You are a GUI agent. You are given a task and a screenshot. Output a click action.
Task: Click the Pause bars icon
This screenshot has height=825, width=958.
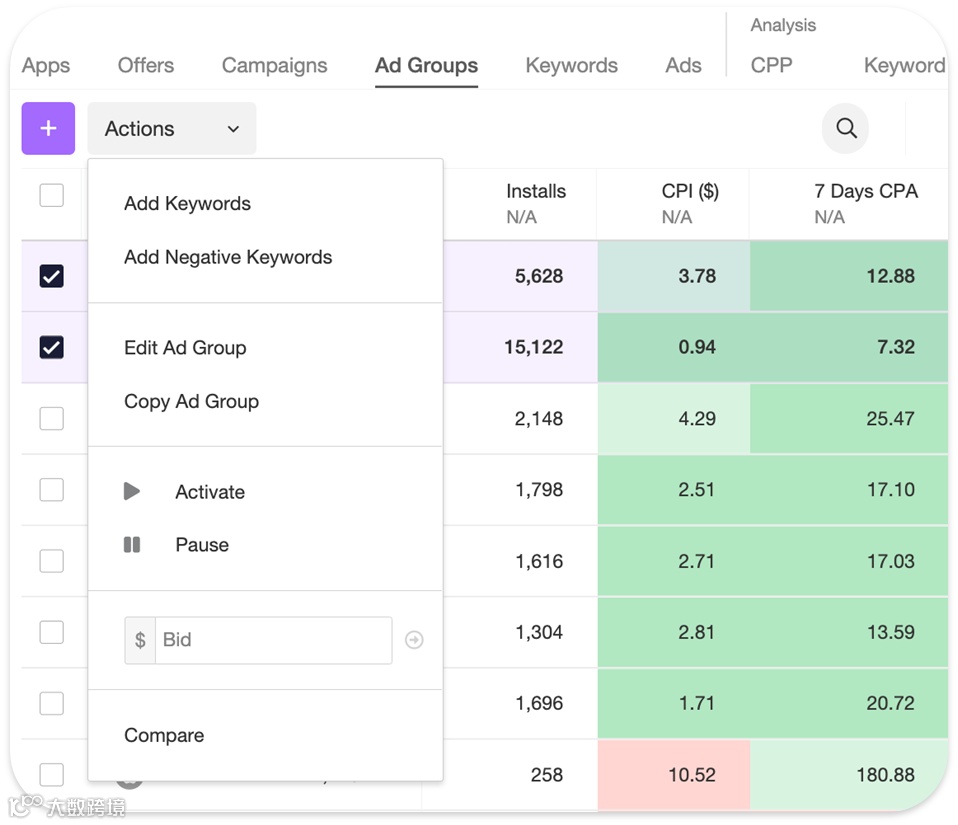[x=132, y=545]
